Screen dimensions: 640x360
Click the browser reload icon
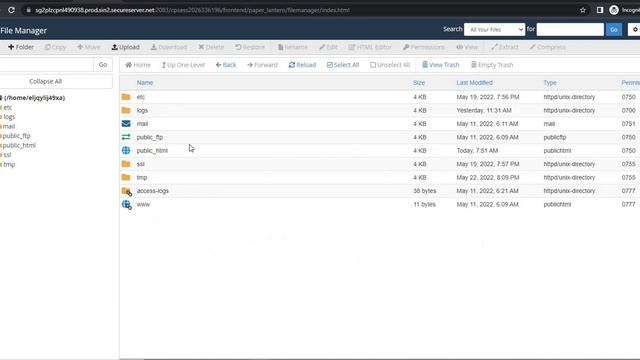11,10
